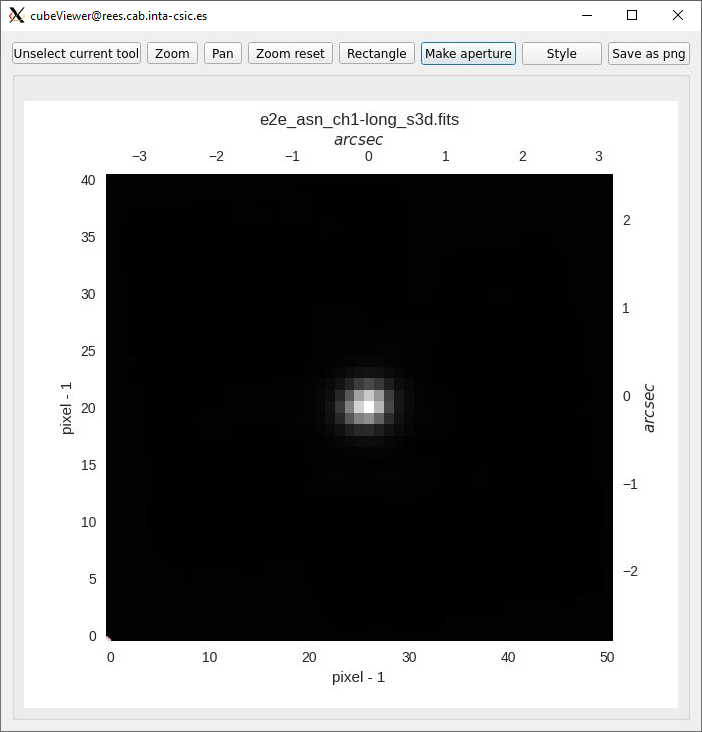Click the y-axis tick label 35
Viewport: 702px width, 732px height.
click(x=88, y=237)
